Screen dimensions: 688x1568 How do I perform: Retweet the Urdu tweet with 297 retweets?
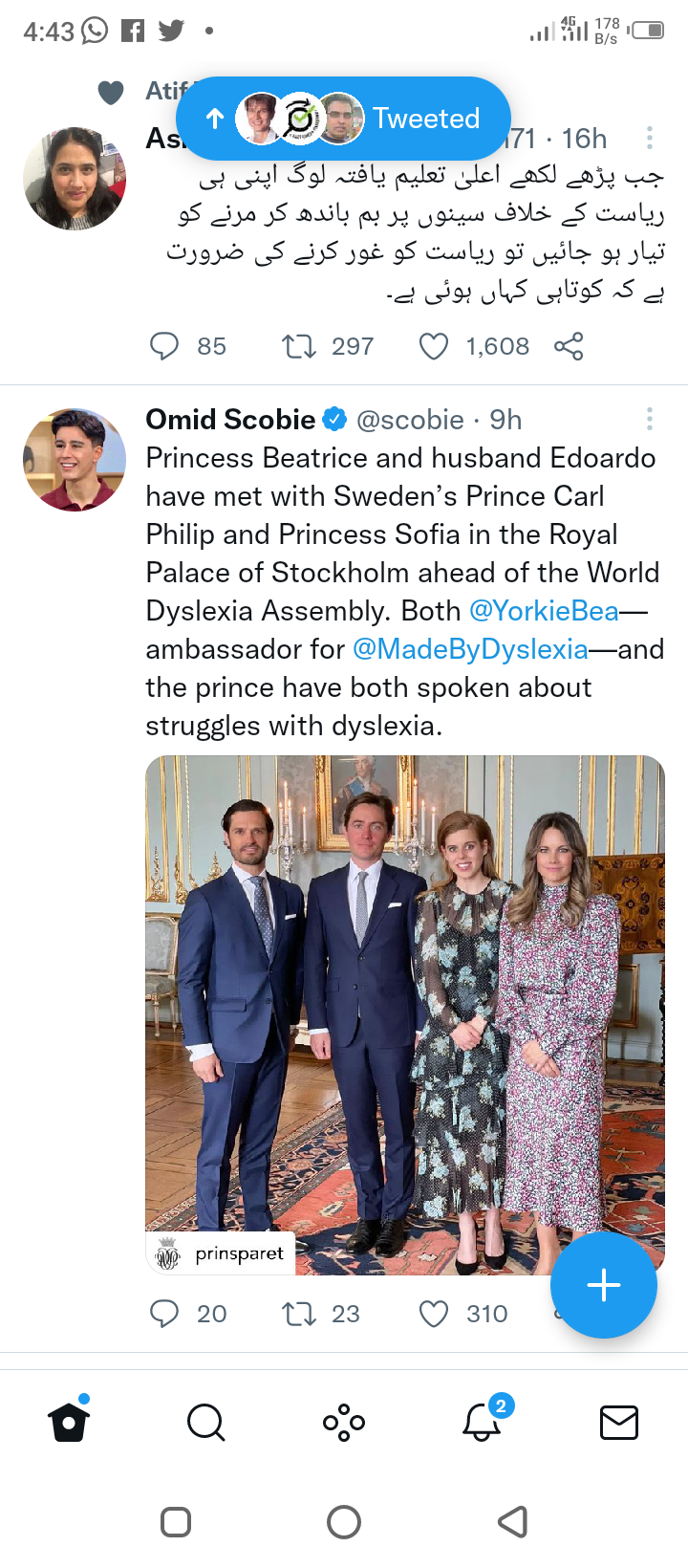tap(299, 346)
